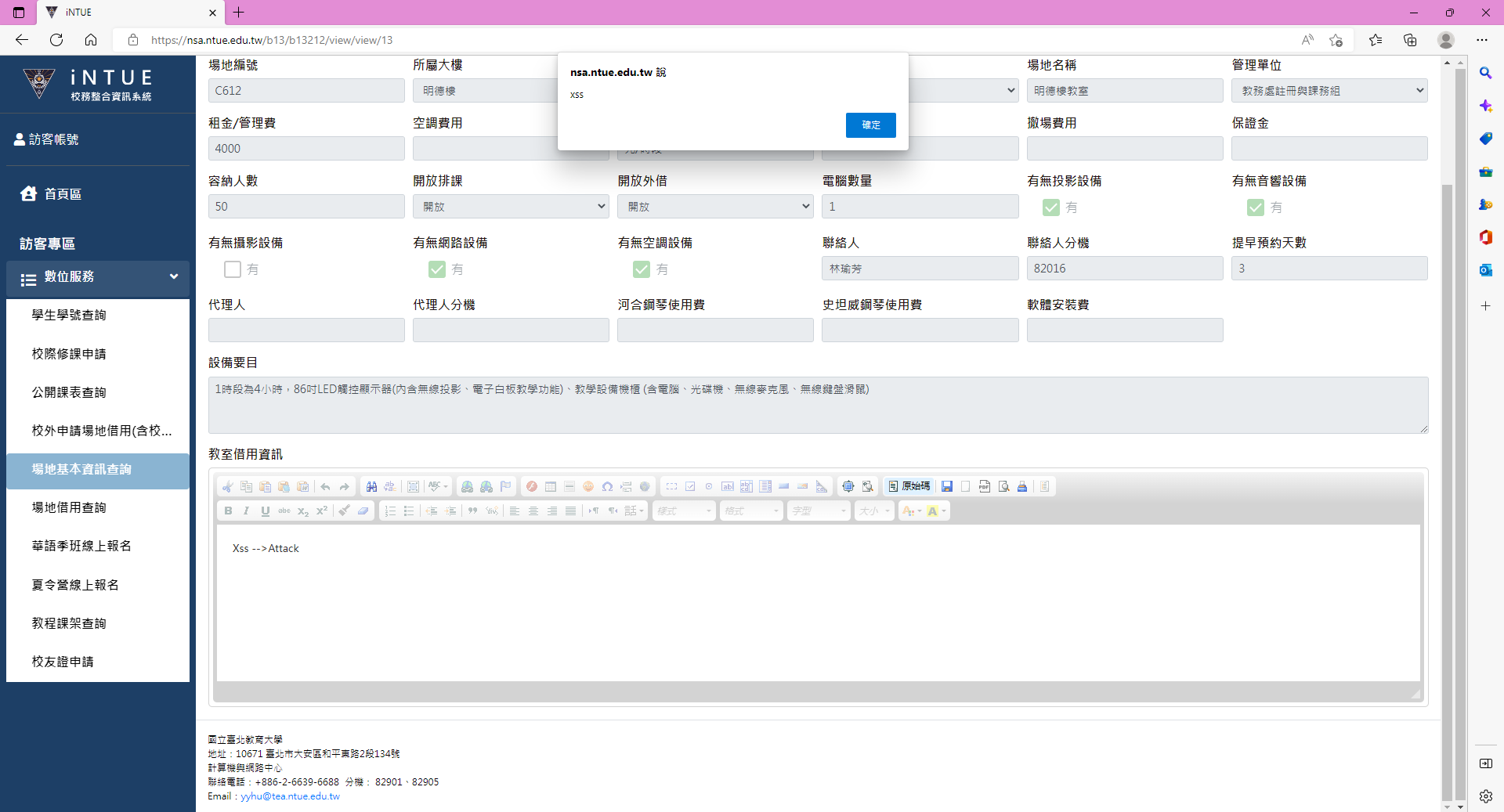Collapse the 數位服務 sidebar section
This screenshot has height=812, width=1504.
click(98, 277)
